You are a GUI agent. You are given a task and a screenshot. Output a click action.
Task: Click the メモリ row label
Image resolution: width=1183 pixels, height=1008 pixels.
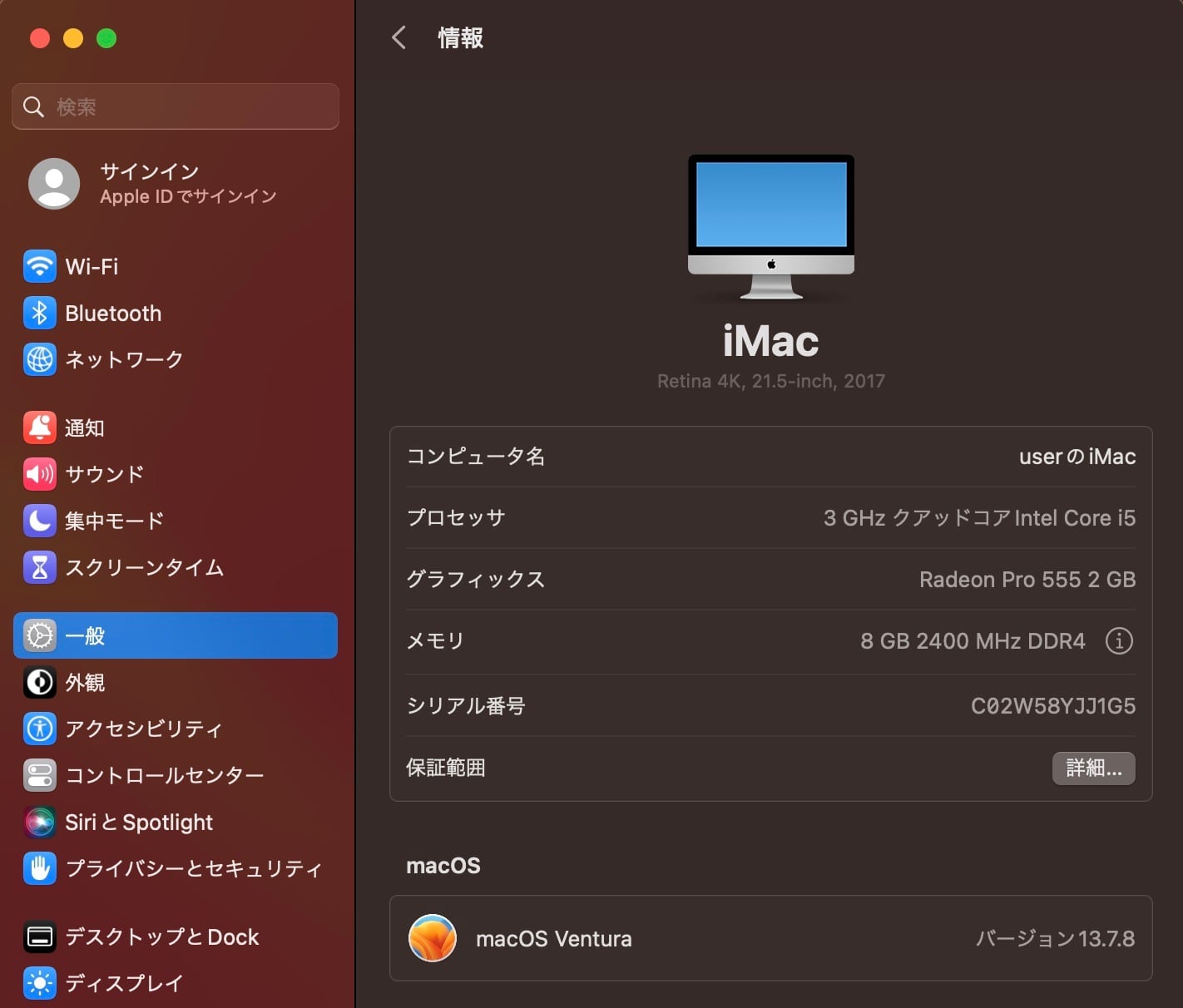pyautogui.click(x=435, y=641)
